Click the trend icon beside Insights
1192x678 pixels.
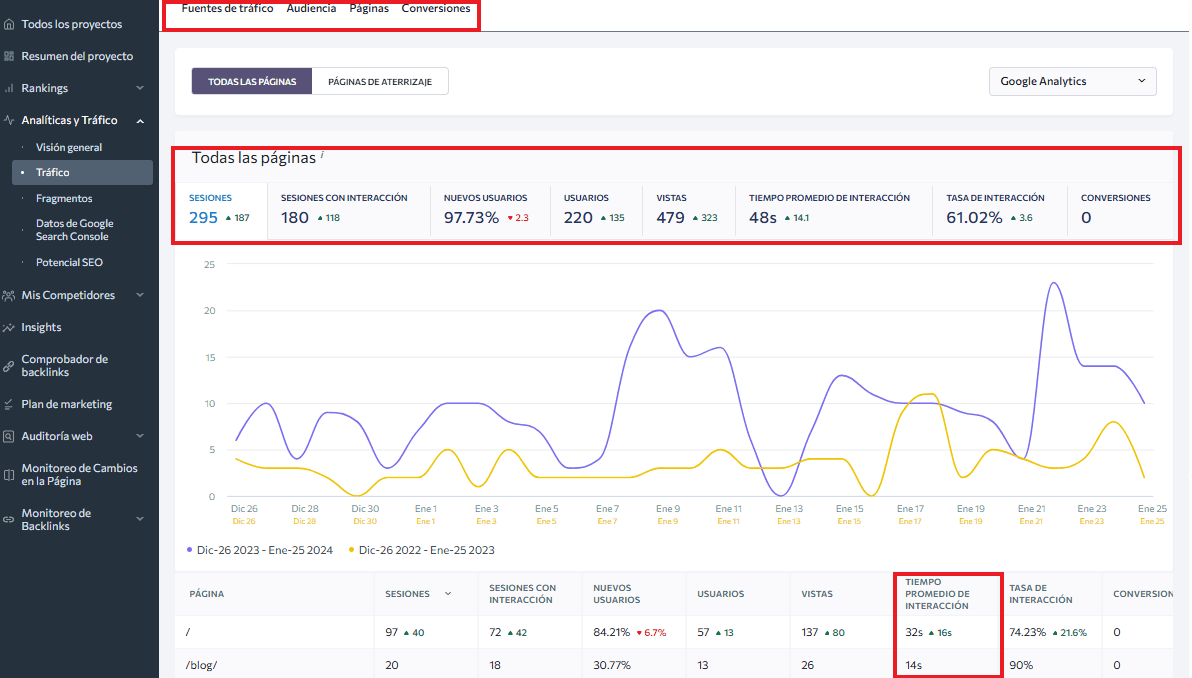pyautogui.click(x=9, y=328)
